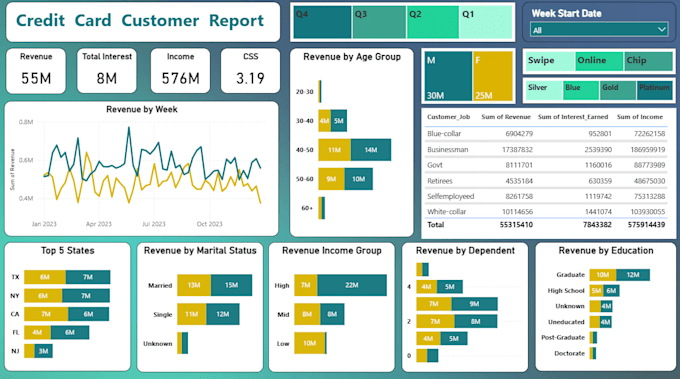
Task: Click the 14M bar for age 40-50
Action: [371, 150]
